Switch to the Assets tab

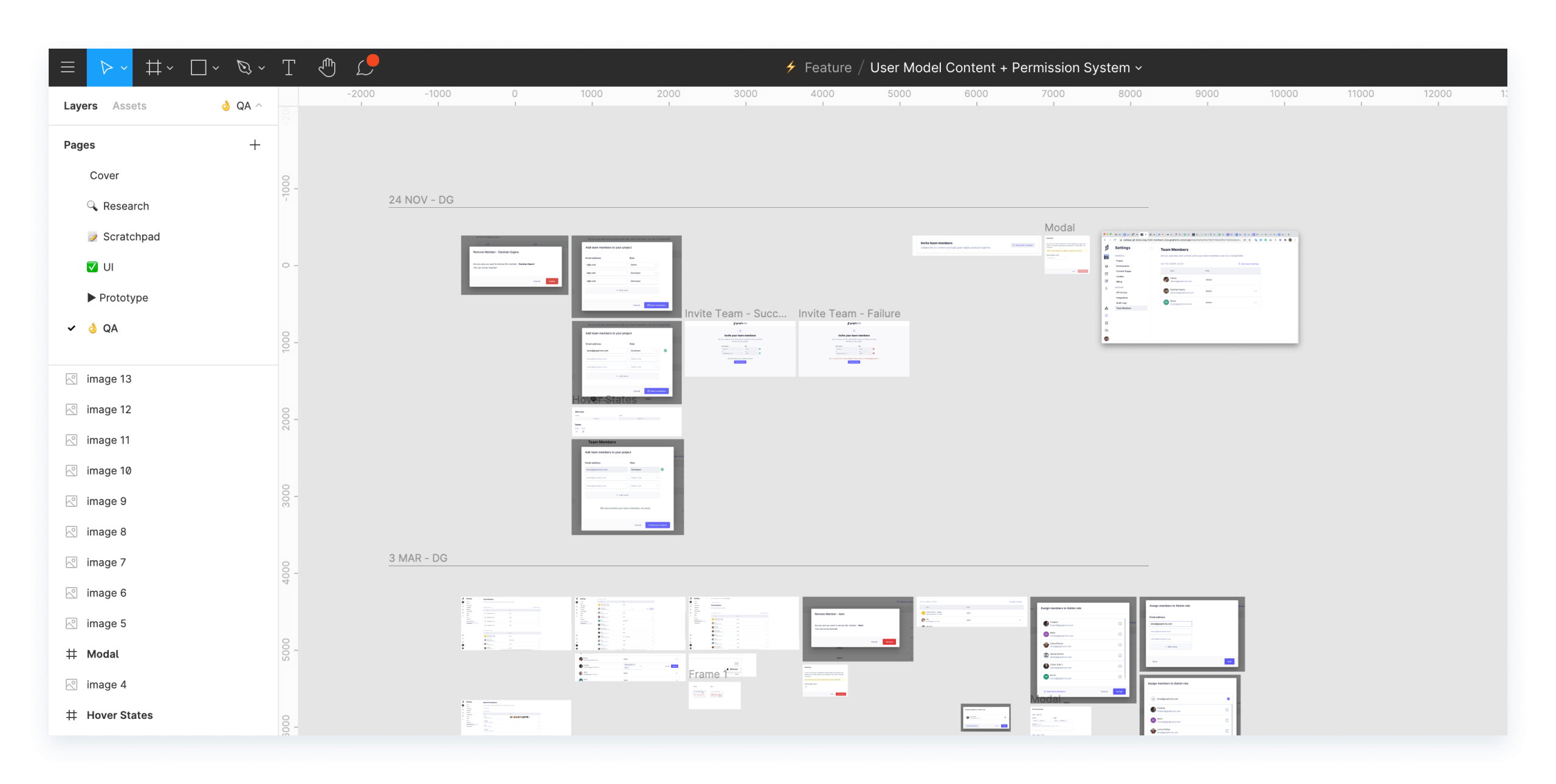point(129,105)
